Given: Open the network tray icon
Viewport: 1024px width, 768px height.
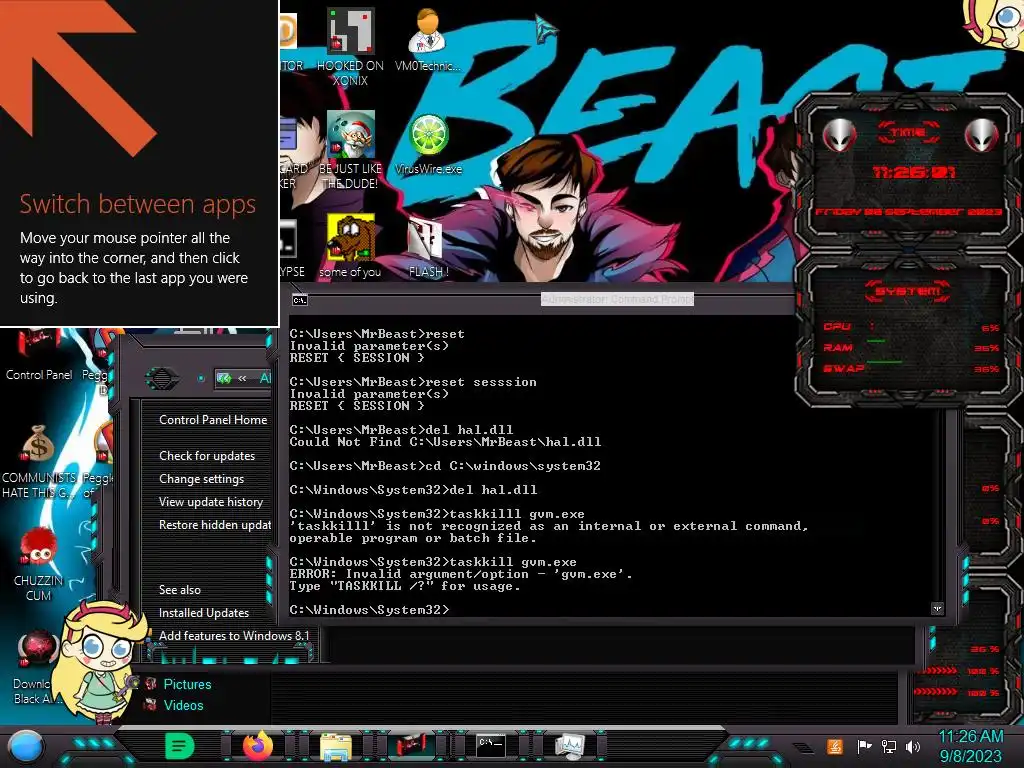Looking at the screenshot, I should click(x=889, y=746).
